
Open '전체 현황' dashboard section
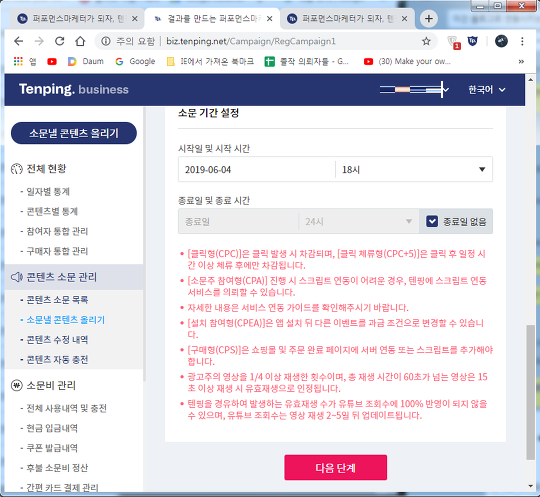(x=46, y=169)
